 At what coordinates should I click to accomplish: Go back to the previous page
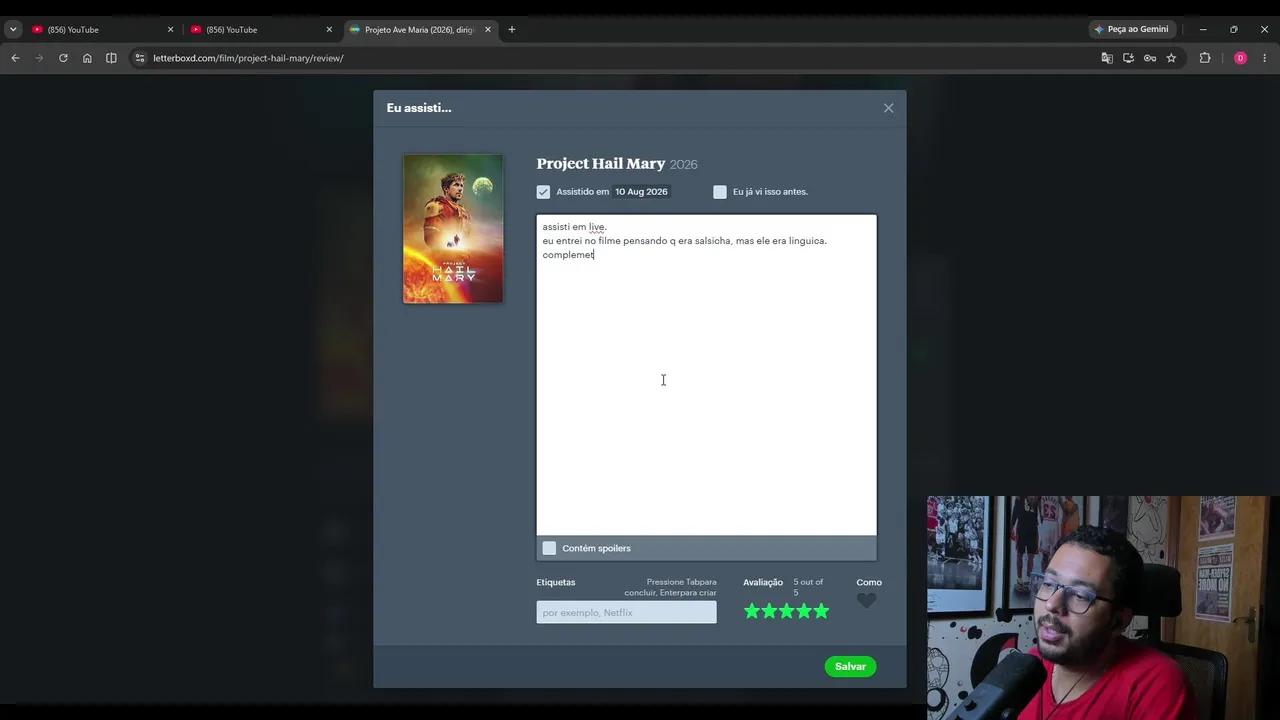coord(15,58)
